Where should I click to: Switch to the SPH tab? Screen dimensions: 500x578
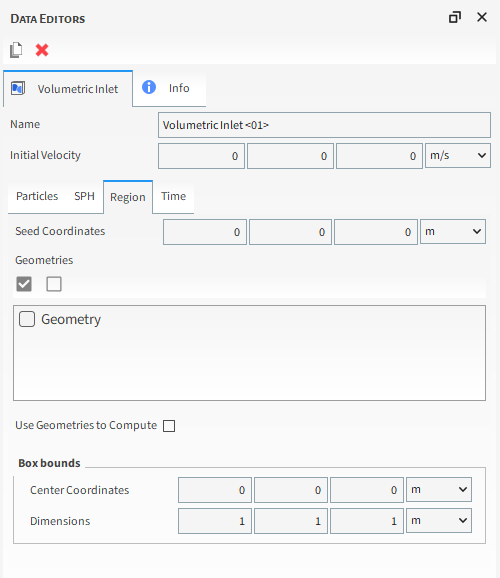click(84, 196)
